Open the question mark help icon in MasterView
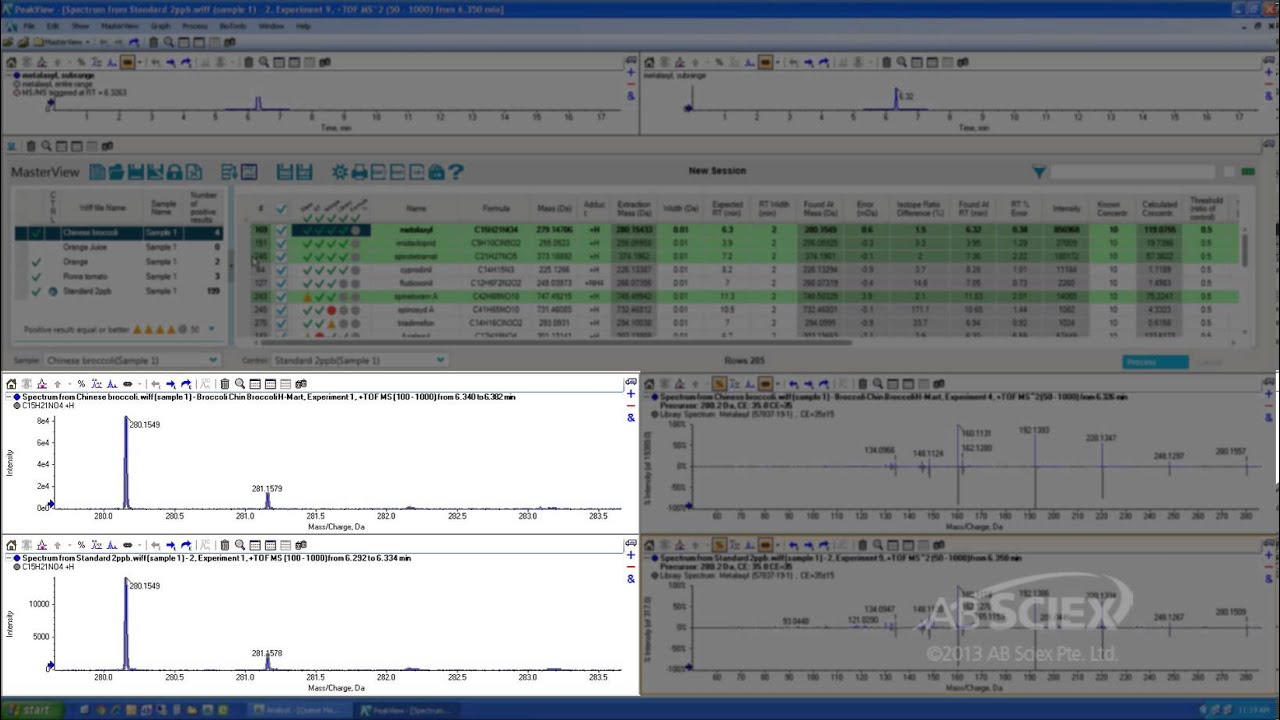Screen dimensions: 1280x720 point(456,172)
